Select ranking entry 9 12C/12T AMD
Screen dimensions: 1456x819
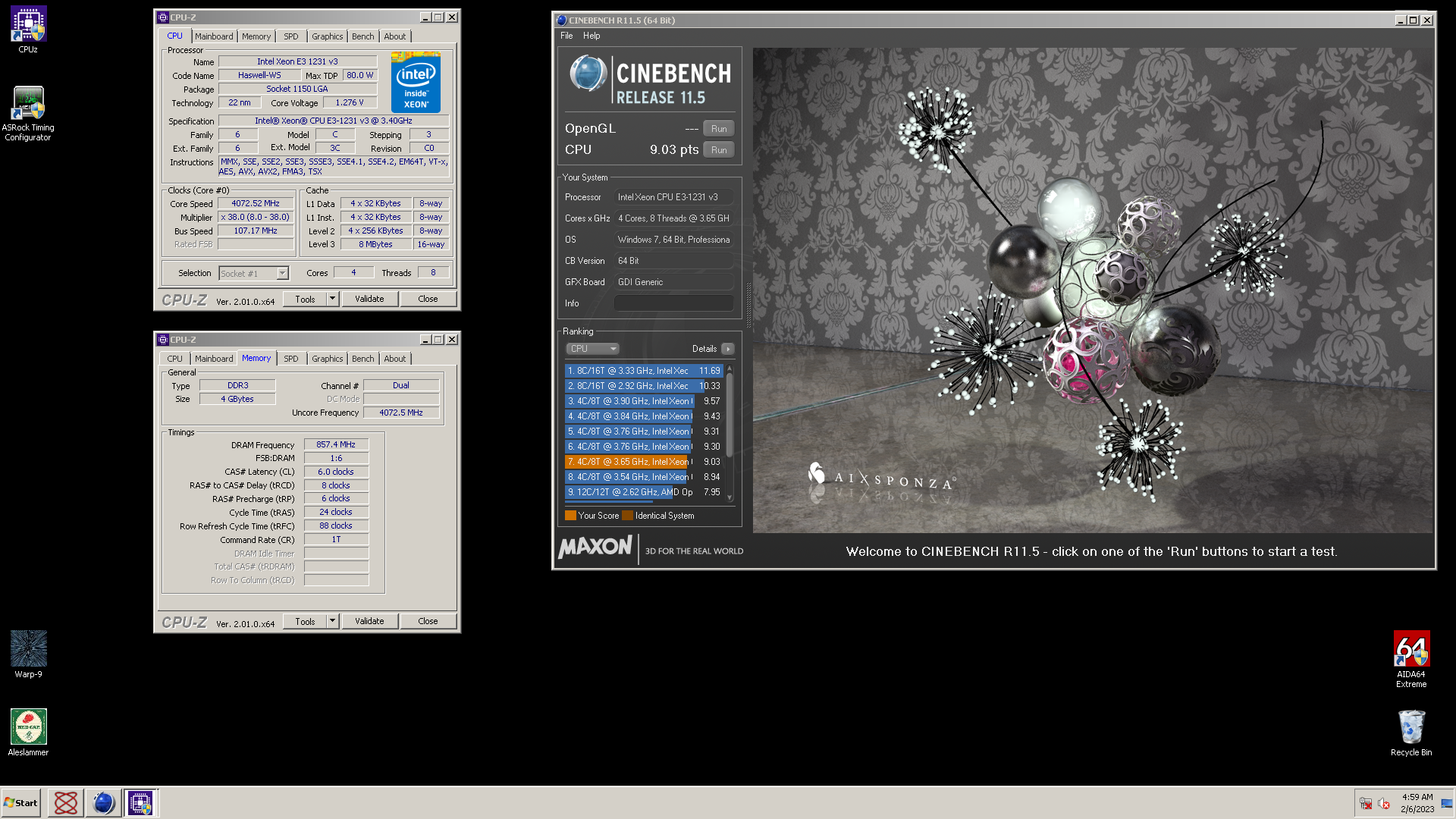(643, 492)
